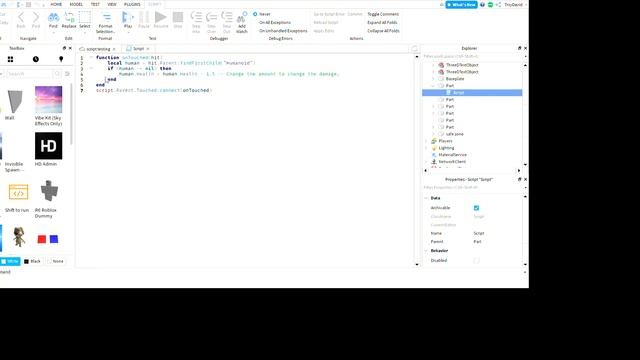Select the MaterialService item in Explorer
Screen dimensions: 640x360
click(452, 155)
